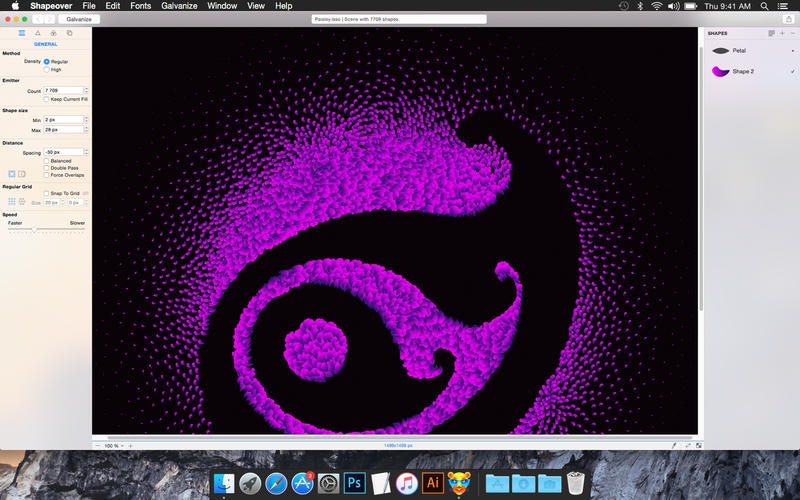Toggle the Shape 2 checkmark

point(793,71)
